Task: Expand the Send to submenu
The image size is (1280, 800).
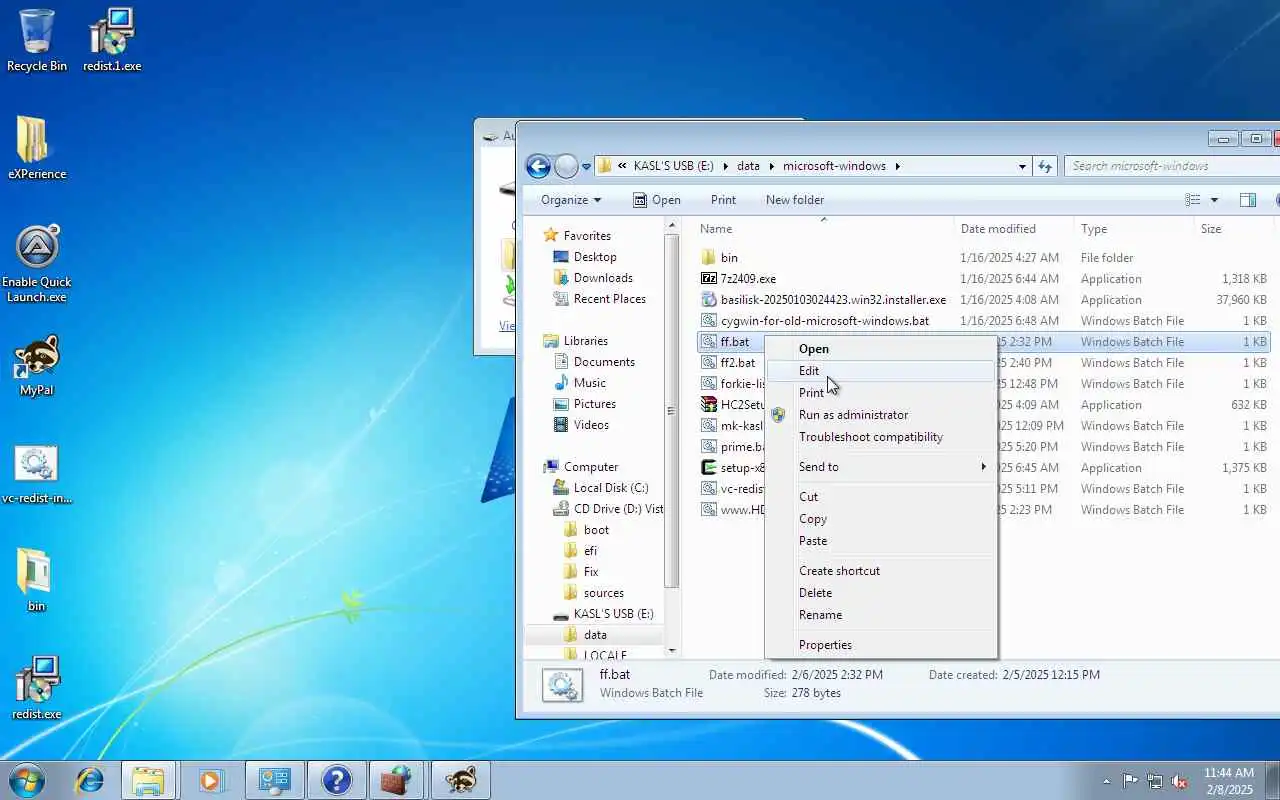Action: click(x=881, y=467)
